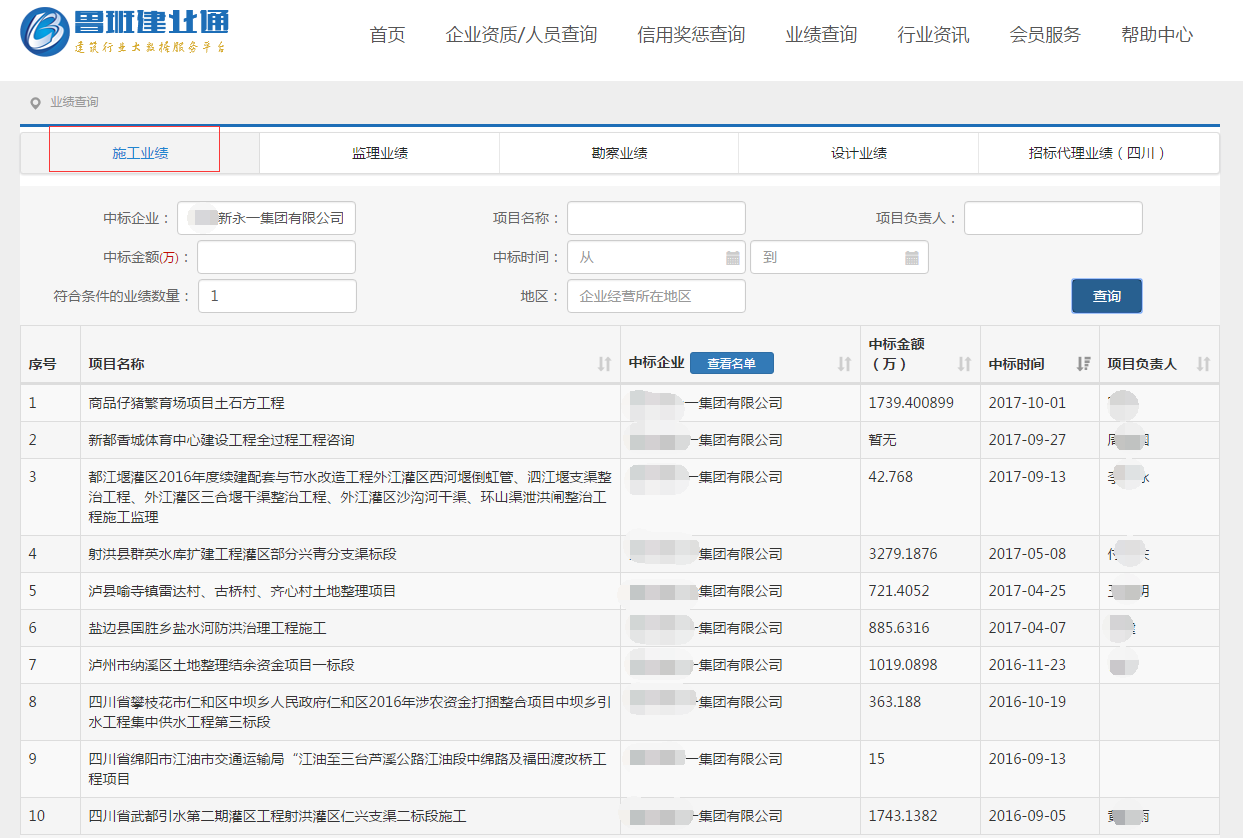Click the 业绩查询 breadcrumb link

pos(75,102)
